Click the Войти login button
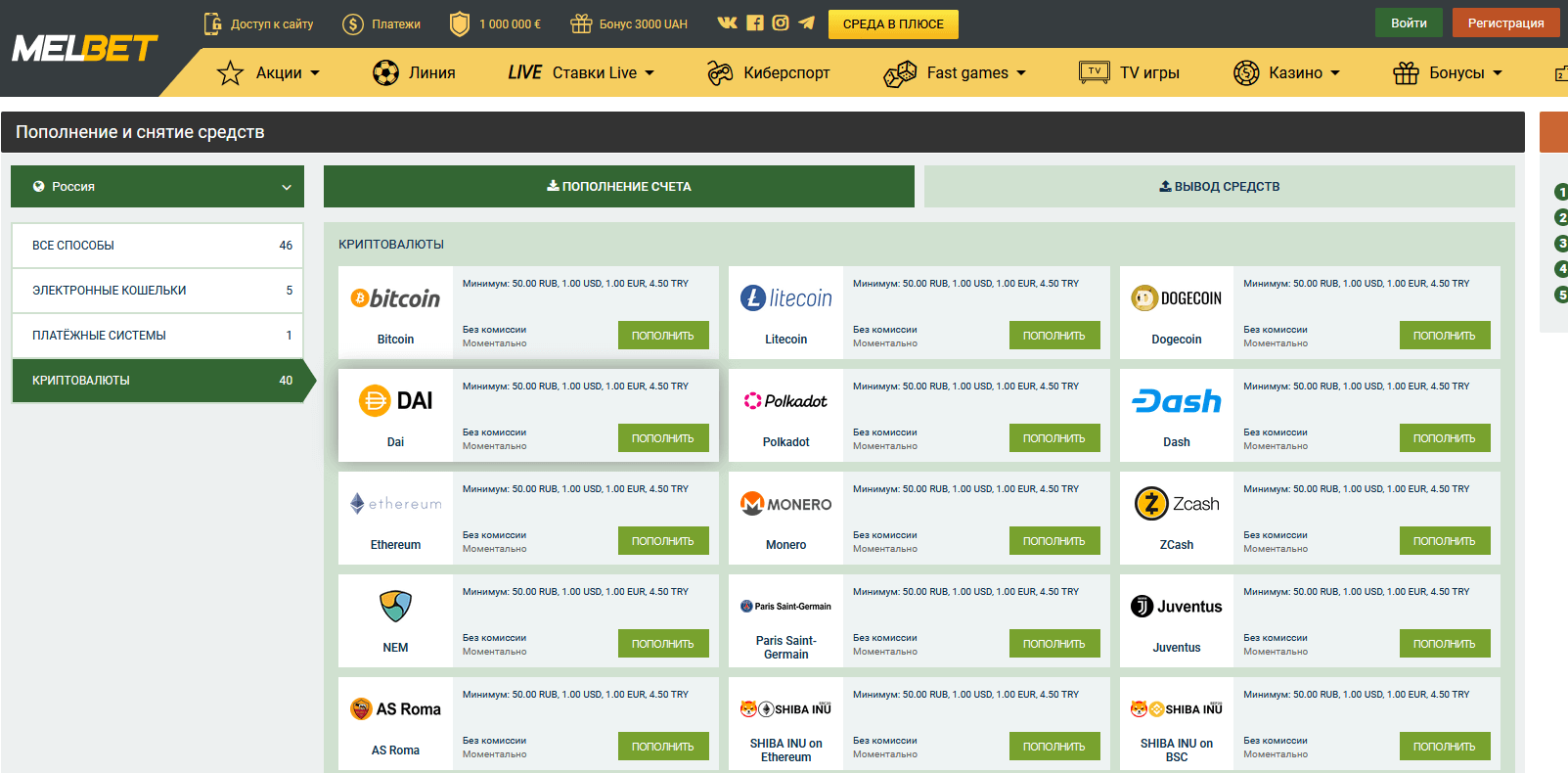1568x773 pixels. (x=1409, y=23)
